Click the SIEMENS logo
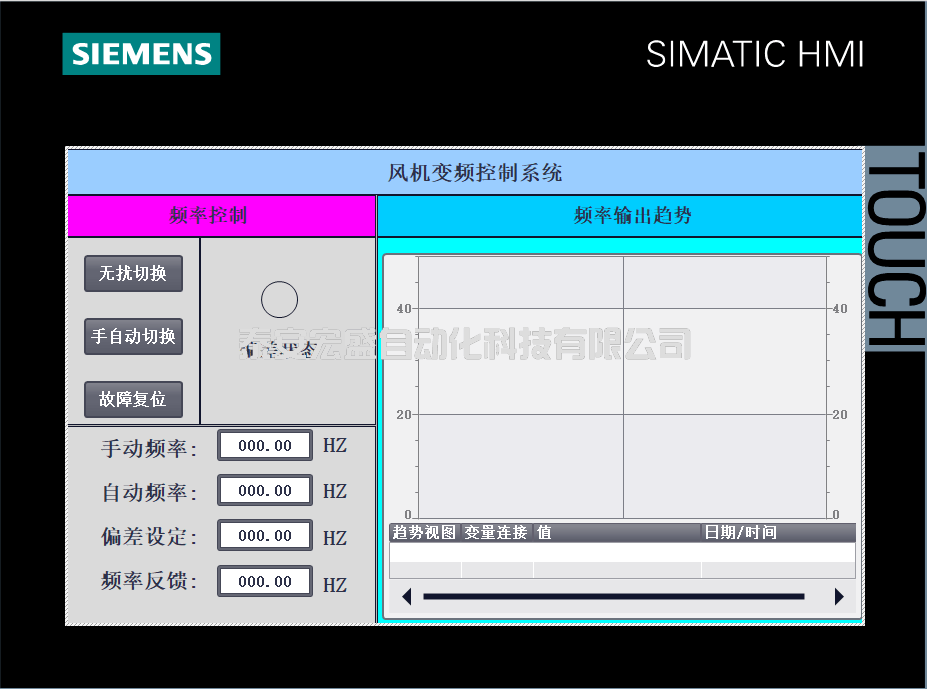927x689 pixels. (140, 54)
